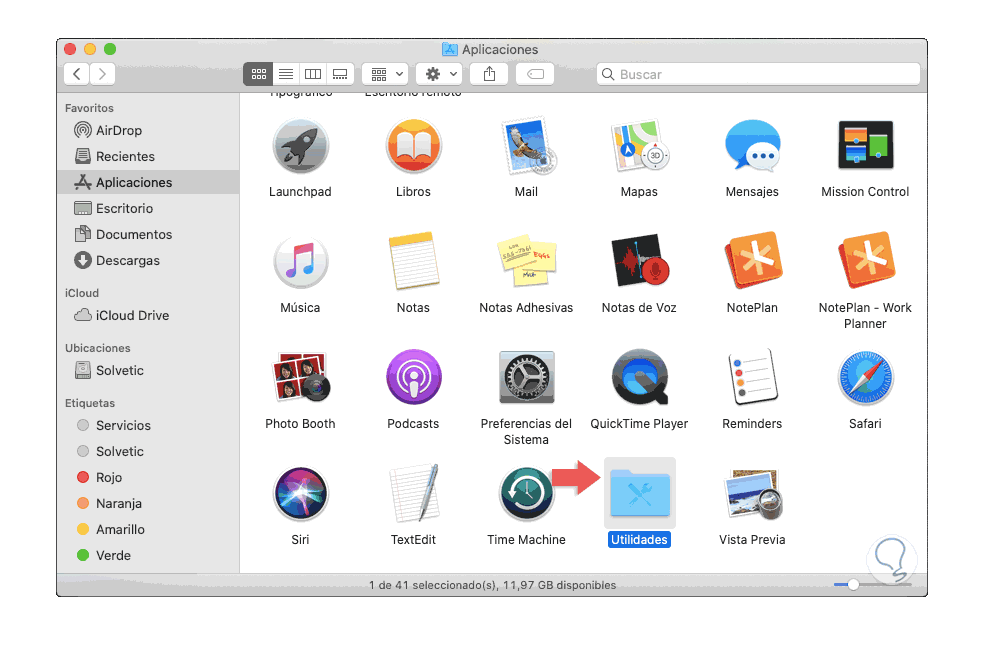Viewport: 984px width, 671px height.
Task: Open Documentos in the sidebar
Action: (x=148, y=234)
